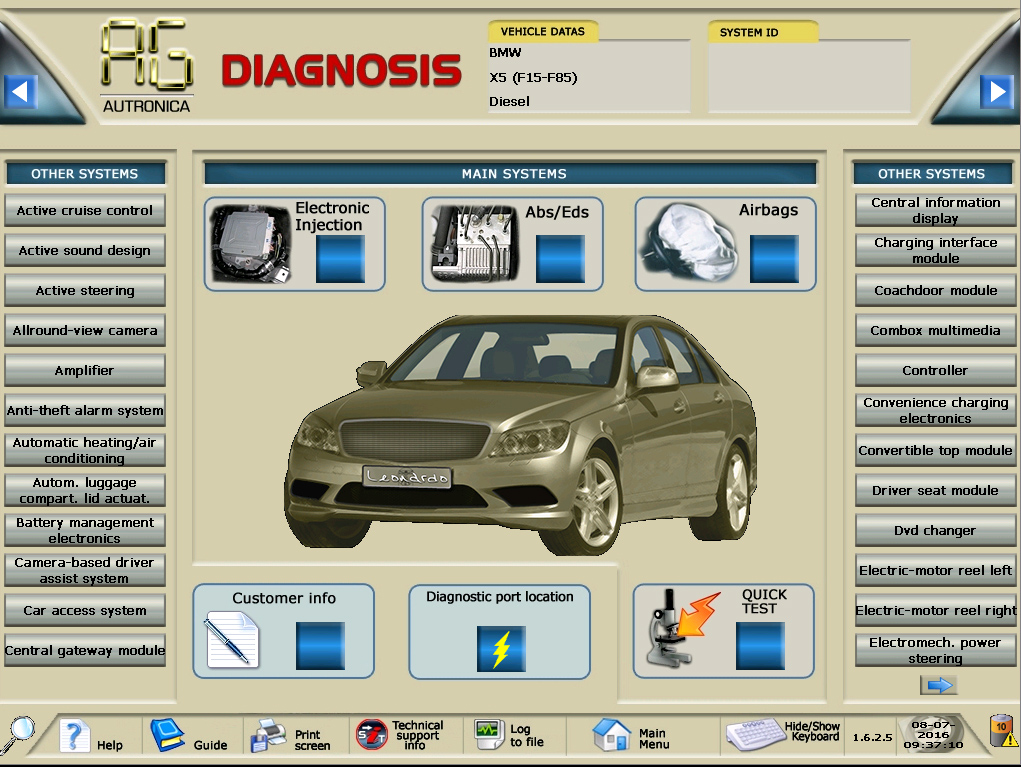Start the QUICK TEST
The width and height of the screenshot is (1021, 767).
click(x=760, y=645)
